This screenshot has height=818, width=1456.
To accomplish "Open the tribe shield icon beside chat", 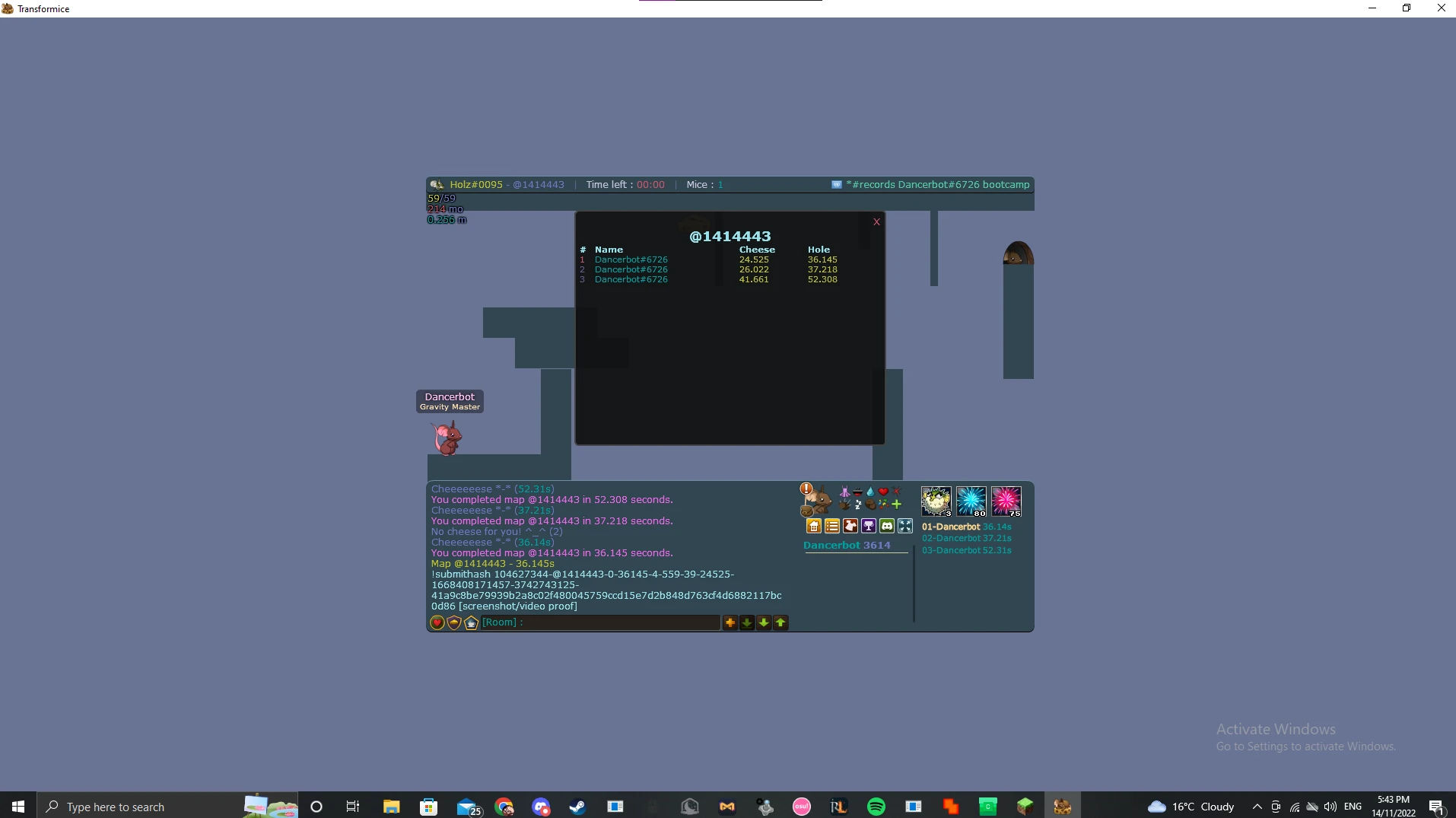I will [454, 623].
